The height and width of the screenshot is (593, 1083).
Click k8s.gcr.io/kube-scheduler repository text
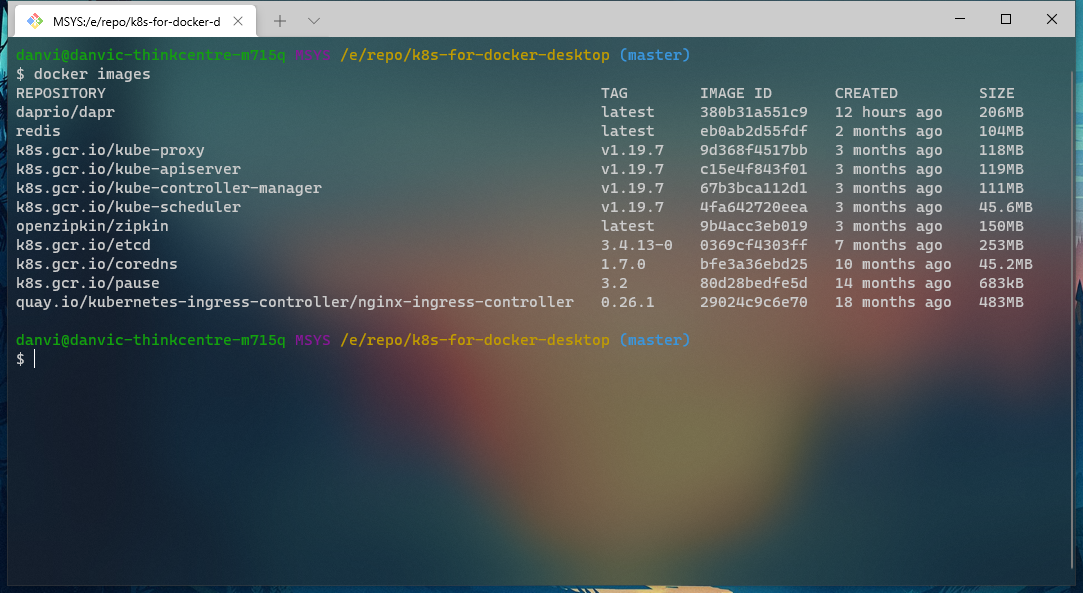pyautogui.click(x=128, y=207)
